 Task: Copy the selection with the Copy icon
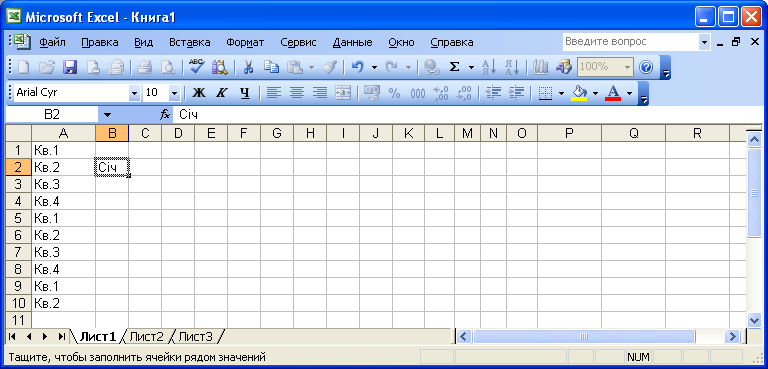[x=271, y=67]
